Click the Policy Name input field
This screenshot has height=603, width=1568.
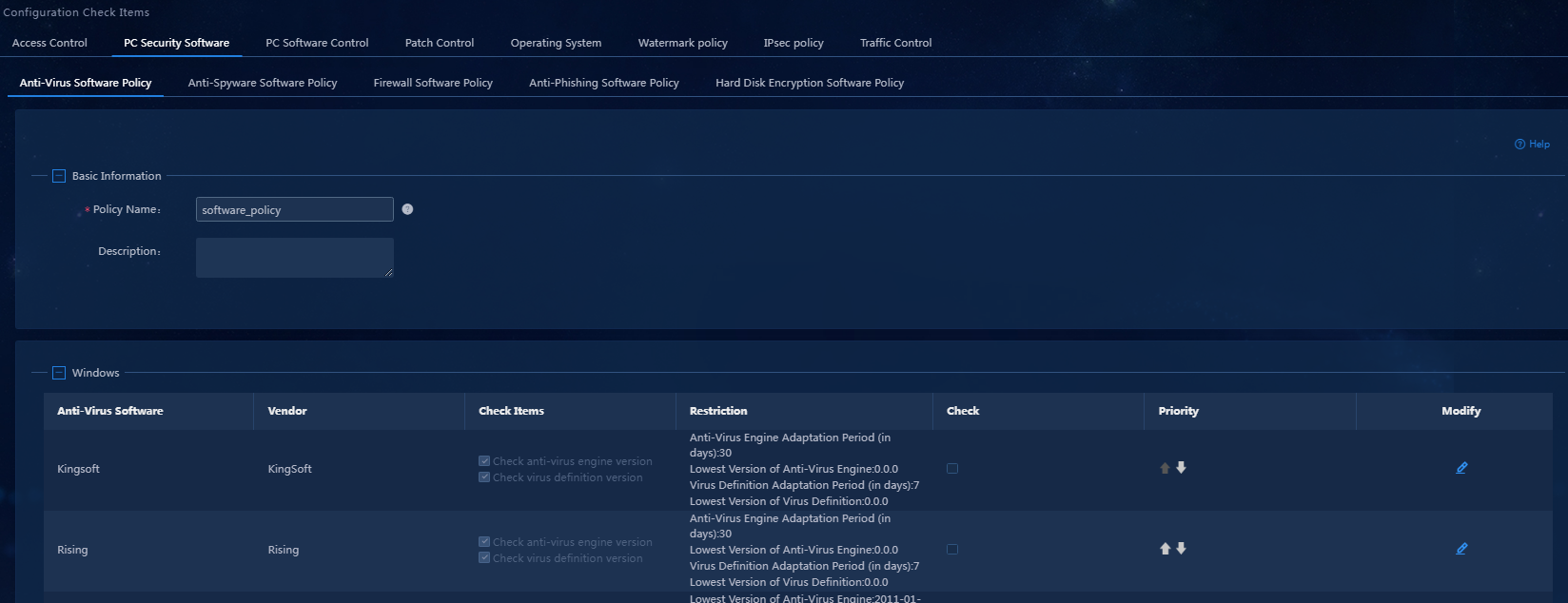(295, 209)
